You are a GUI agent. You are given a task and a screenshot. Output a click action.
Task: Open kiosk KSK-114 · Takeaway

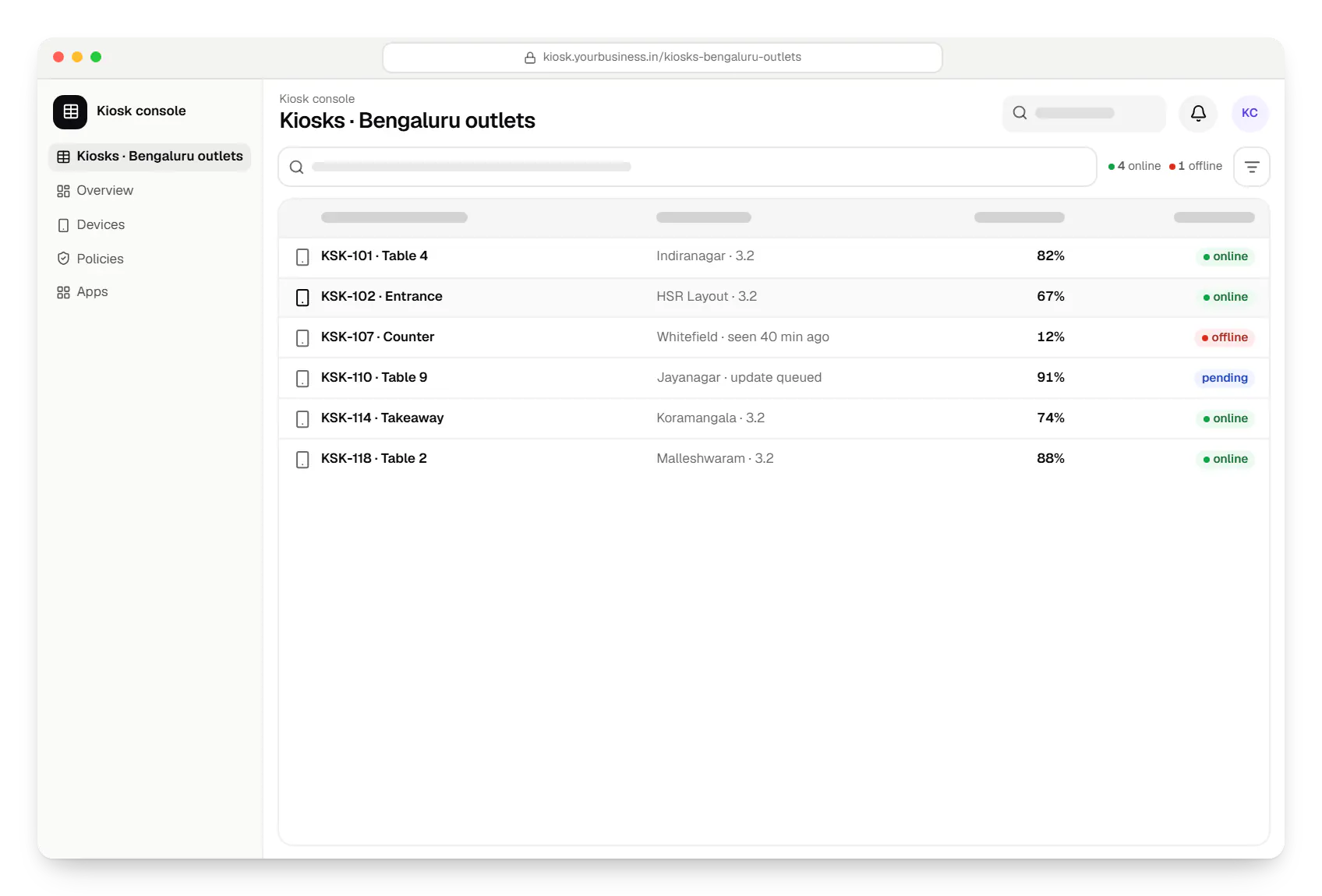(774, 419)
